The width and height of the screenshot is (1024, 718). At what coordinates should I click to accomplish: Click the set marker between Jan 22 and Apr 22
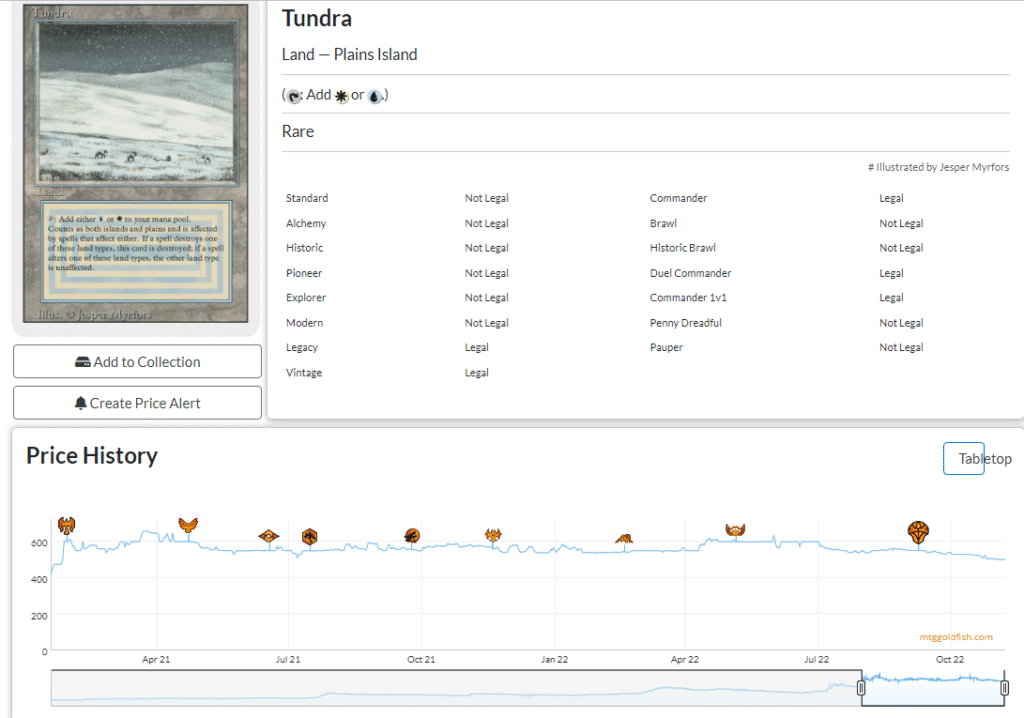click(x=624, y=540)
